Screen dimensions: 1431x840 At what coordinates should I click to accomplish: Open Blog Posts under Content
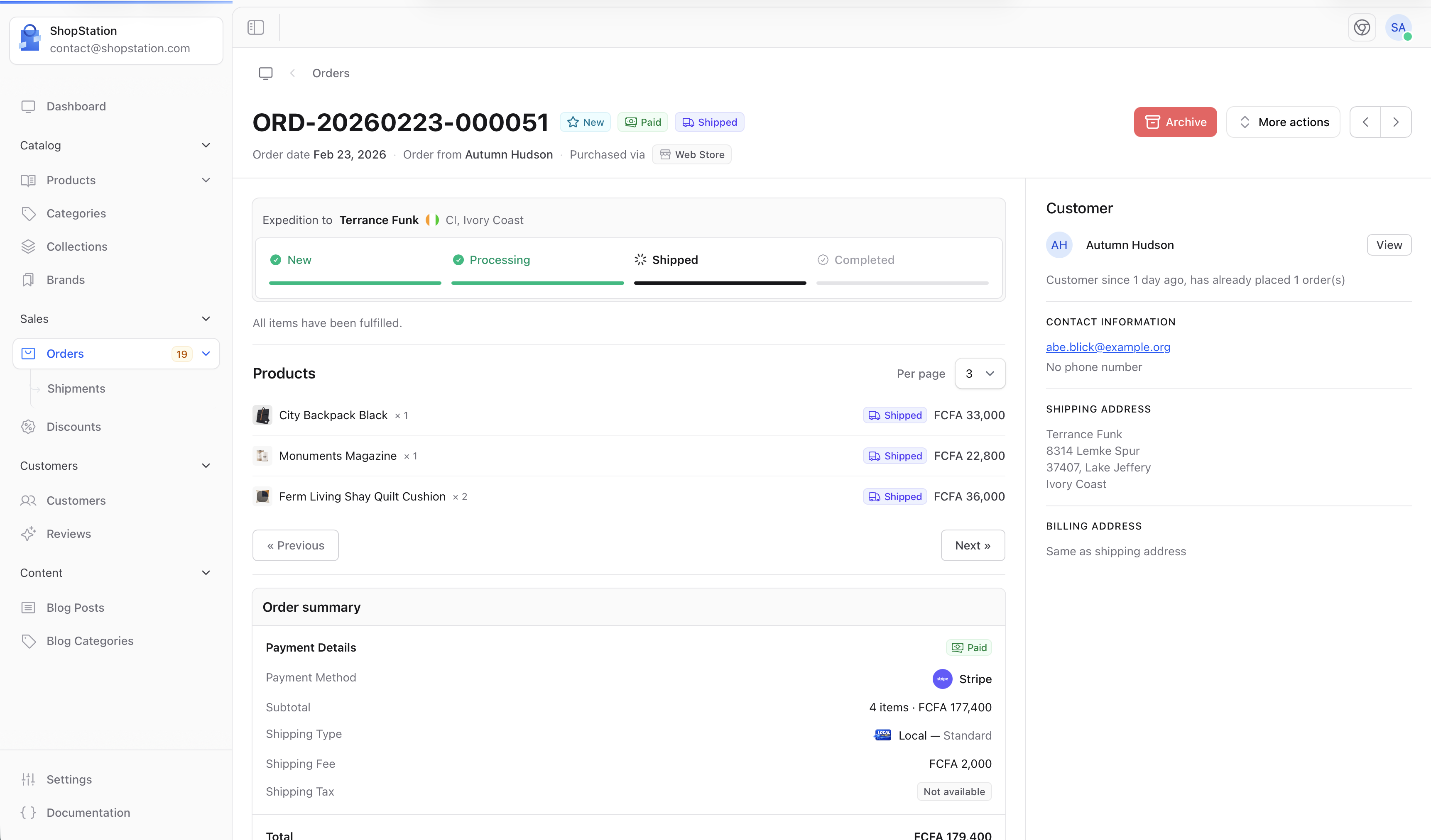point(75,607)
